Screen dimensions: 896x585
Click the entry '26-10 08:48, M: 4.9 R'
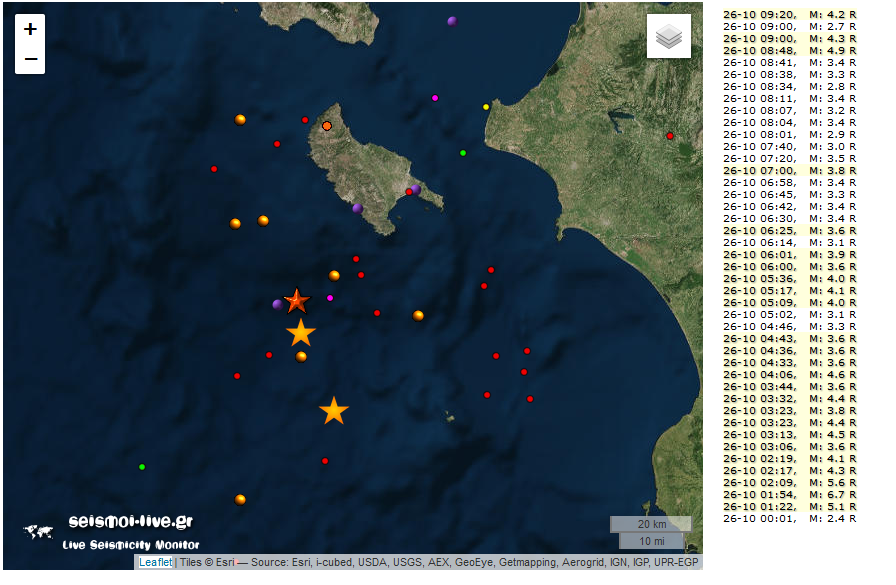[789, 51]
